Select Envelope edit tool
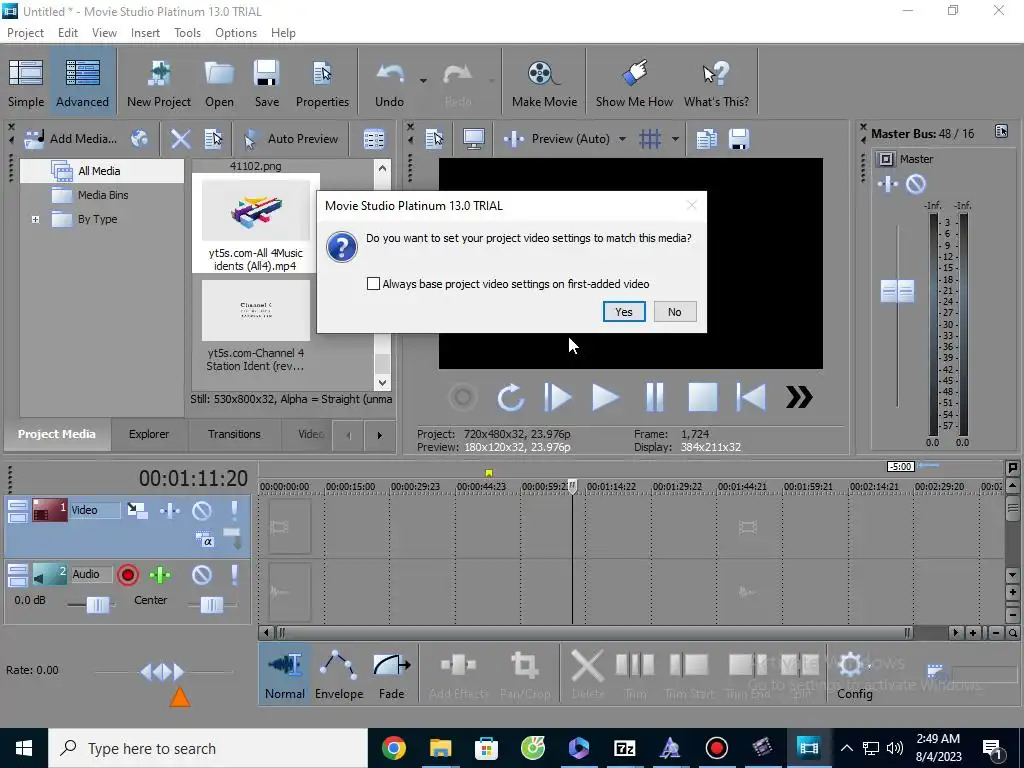The height and width of the screenshot is (768, 1024). click(x=338, y=675)
